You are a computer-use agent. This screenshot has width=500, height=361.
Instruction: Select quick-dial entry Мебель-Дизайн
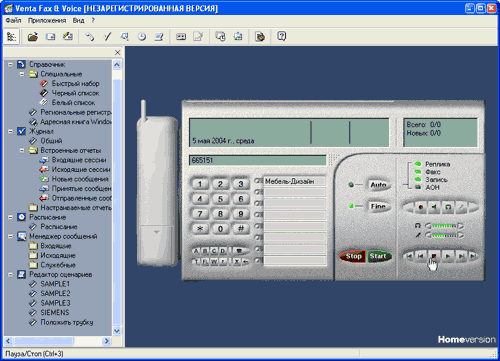point(294,181)
